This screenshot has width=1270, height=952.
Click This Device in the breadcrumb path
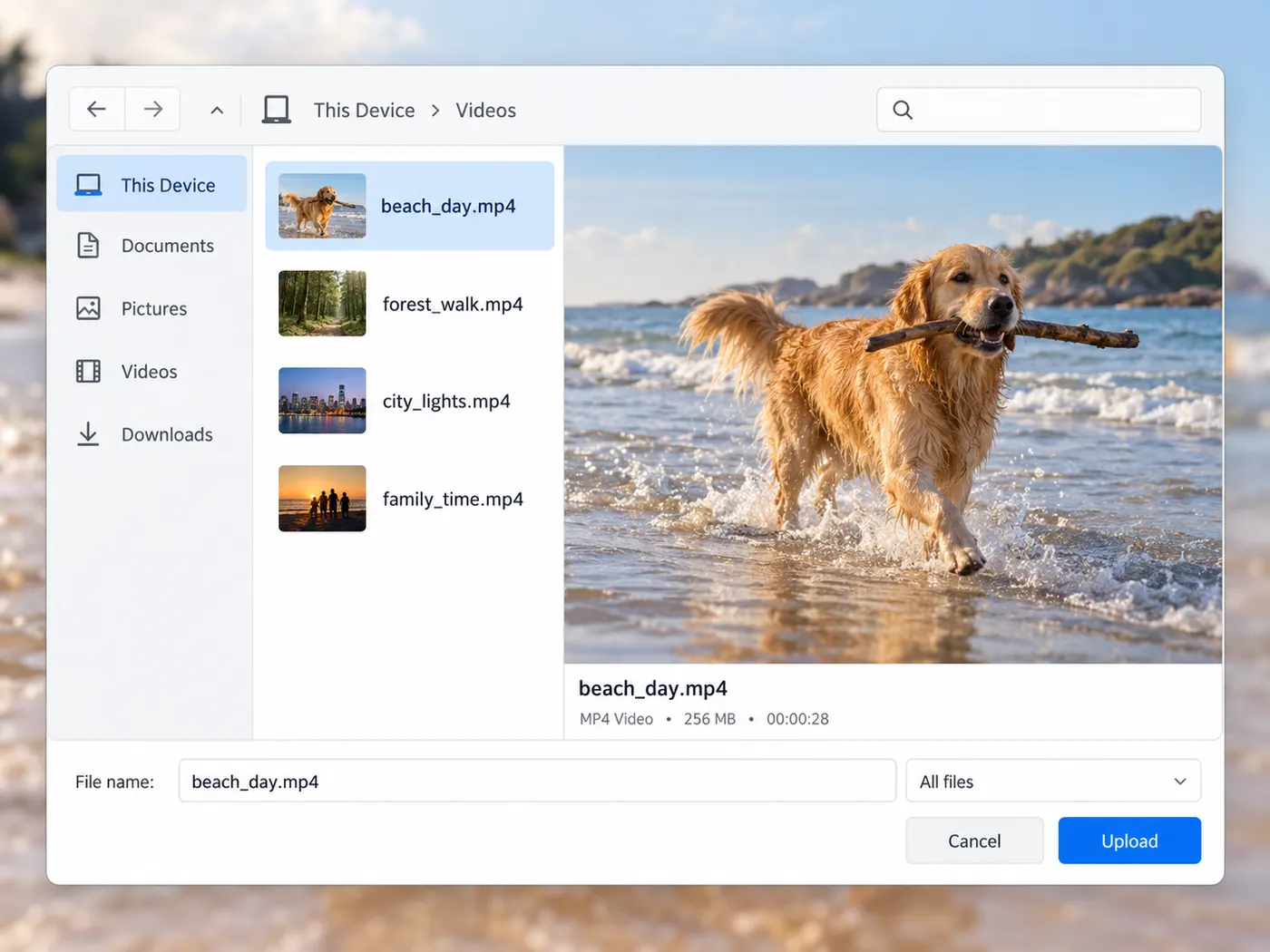364,111
